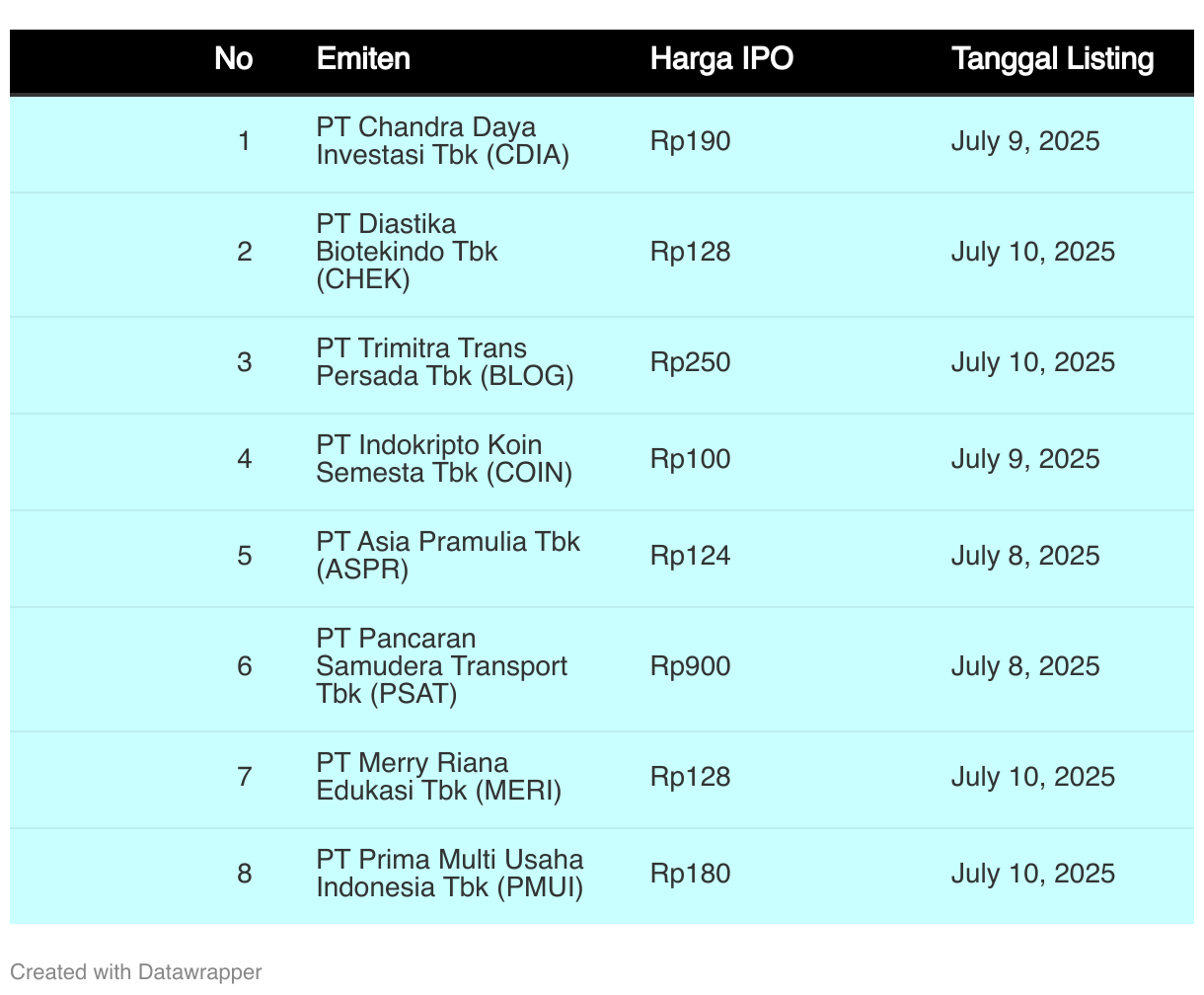Select PT Chandra Daya Investasi Tbk (CDIA)

click(442, 141)
